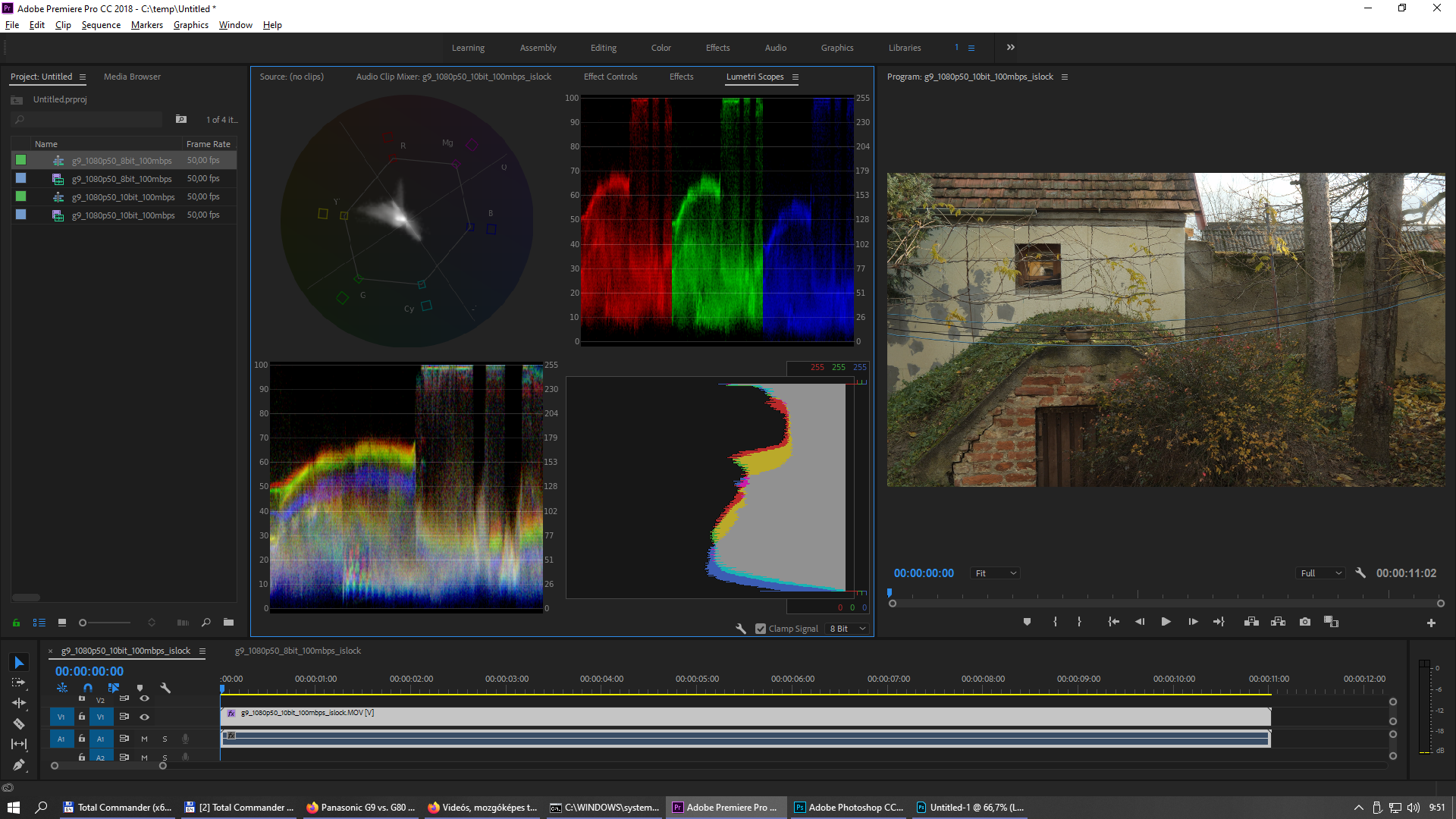The image size is (1456, 819).
Task: Uncheck the Clamp Signal checkbox
Action: click(x=761, y=629)
